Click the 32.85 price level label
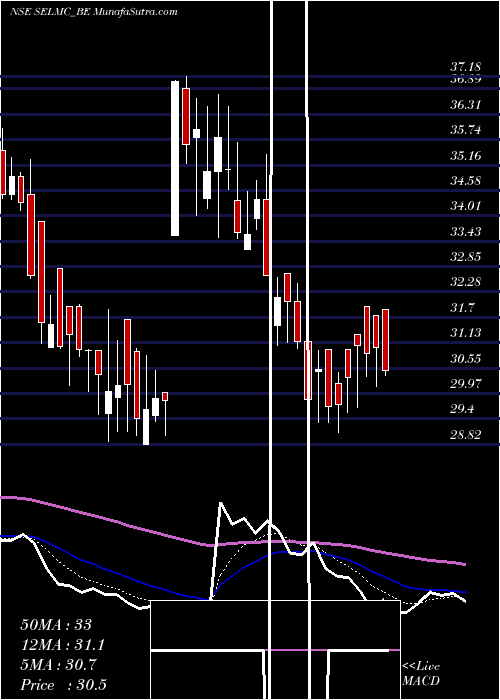 (x=466, y=257)
